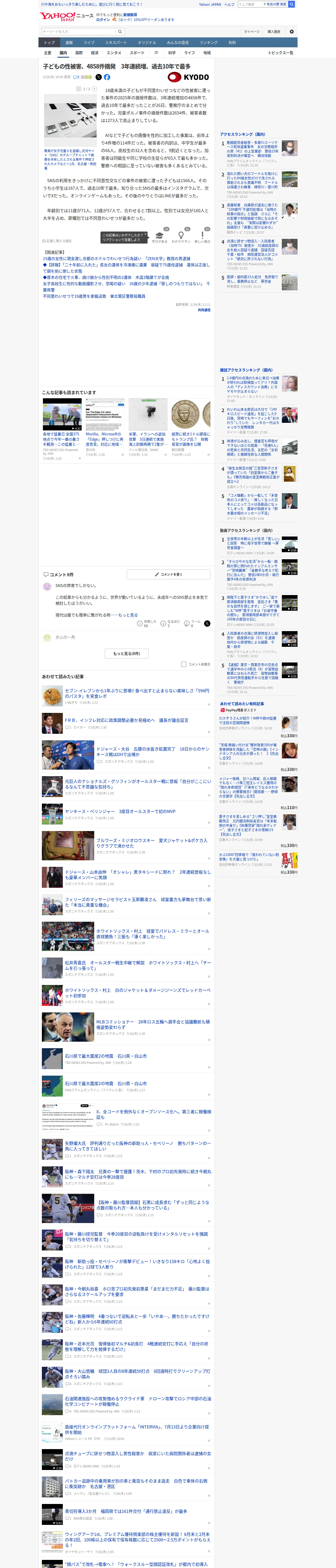Show the previous article photo arrow
Image resolution: width=336 pixels, height=1568 pixels.
79,89
